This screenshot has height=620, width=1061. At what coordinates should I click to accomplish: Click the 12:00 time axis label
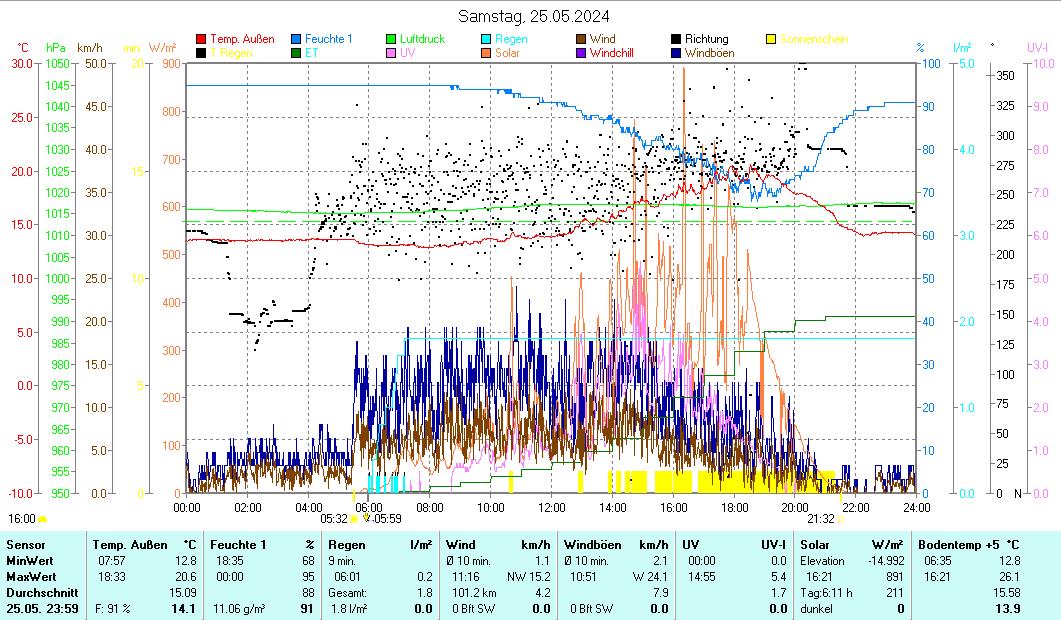551,507
